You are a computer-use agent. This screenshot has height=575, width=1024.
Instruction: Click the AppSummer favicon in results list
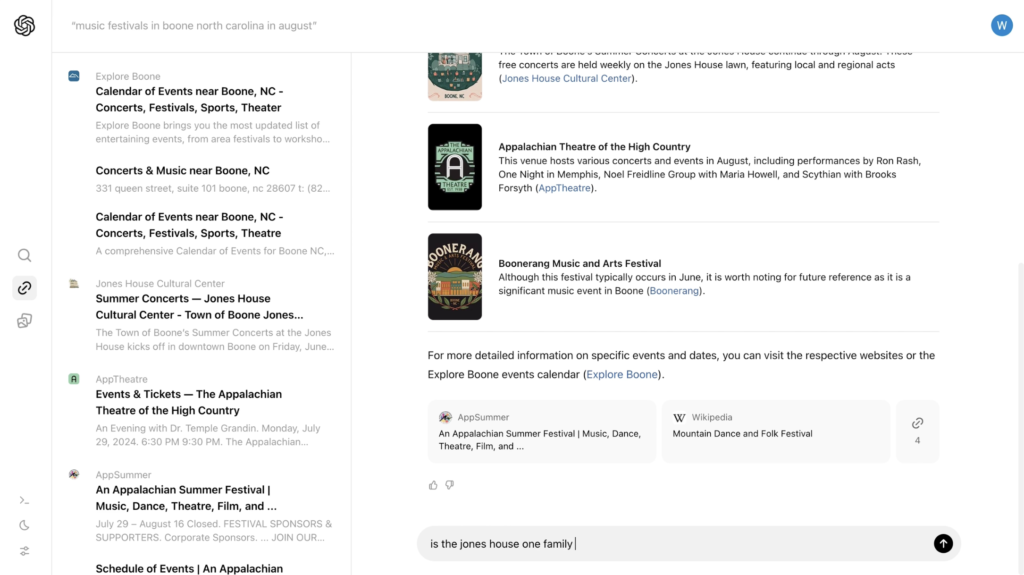tap(74, 474)
